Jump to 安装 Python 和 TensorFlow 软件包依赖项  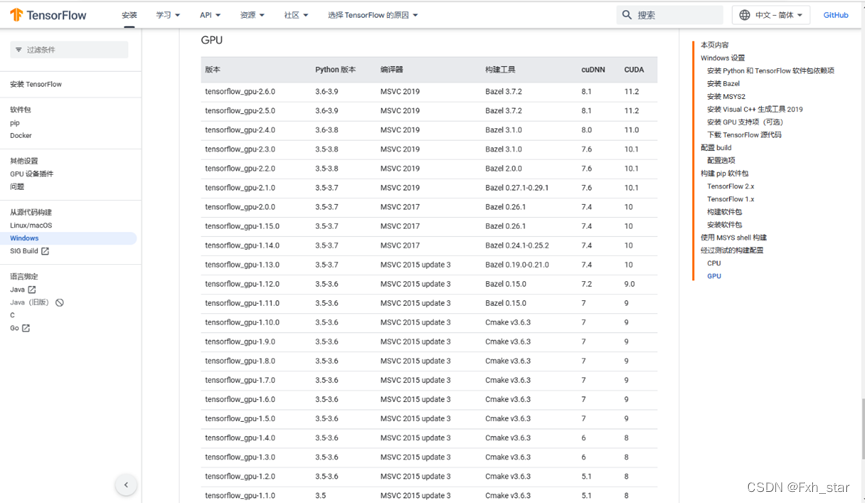pyautogui.click(x=771, y=71)
